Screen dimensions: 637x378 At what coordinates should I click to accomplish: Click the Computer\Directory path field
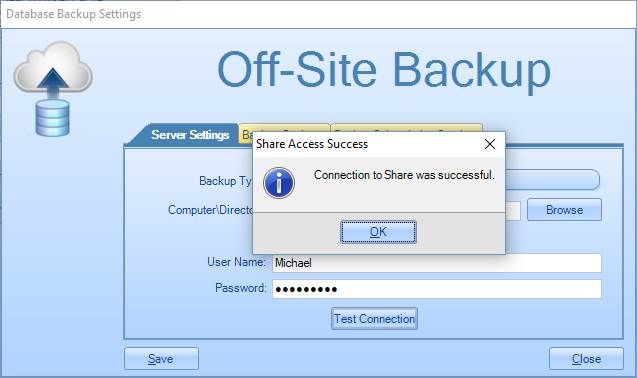(x=513, y=211)
